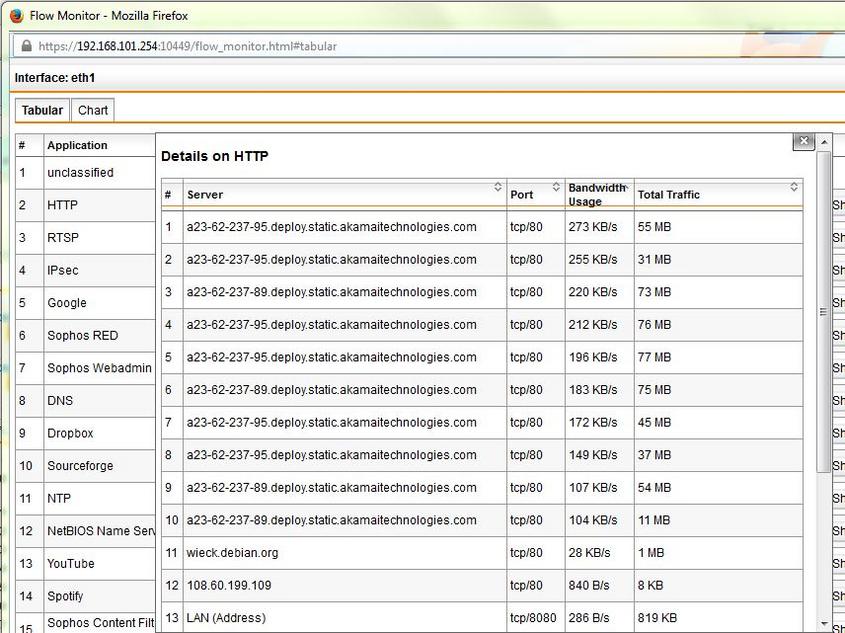845x633 pixels.
Task: Select the IPsec application row
Action: click(x=86, y=270)
